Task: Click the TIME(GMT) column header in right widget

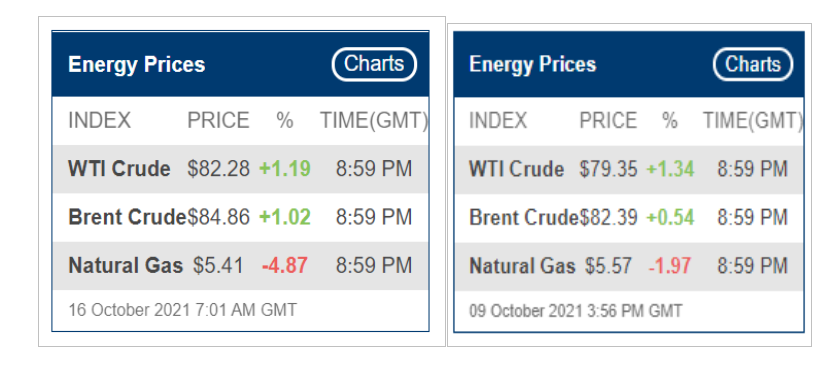Action: click(753, 121)
